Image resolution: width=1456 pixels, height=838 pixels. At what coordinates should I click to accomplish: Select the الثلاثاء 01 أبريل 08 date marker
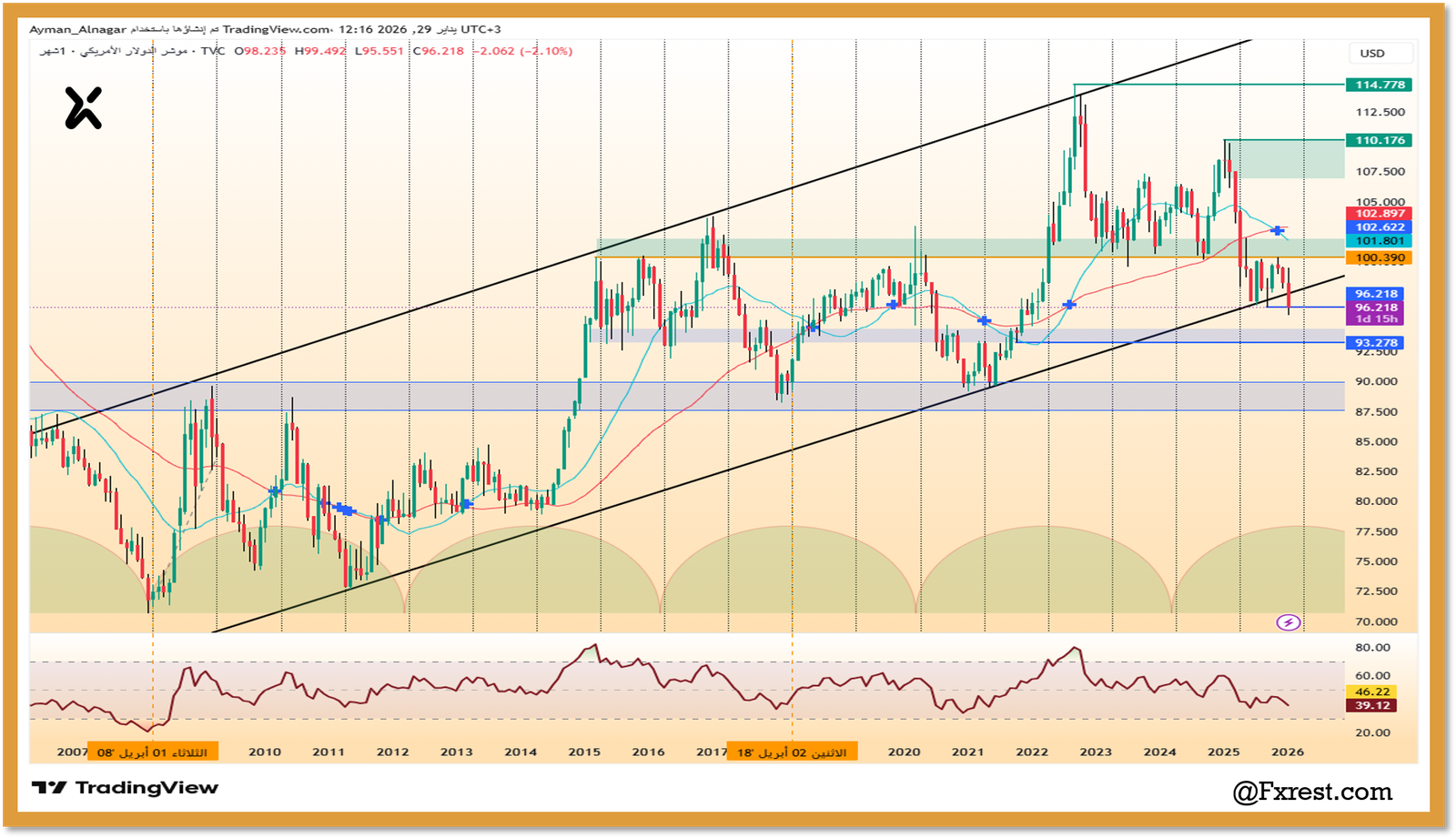coord(154,750)
